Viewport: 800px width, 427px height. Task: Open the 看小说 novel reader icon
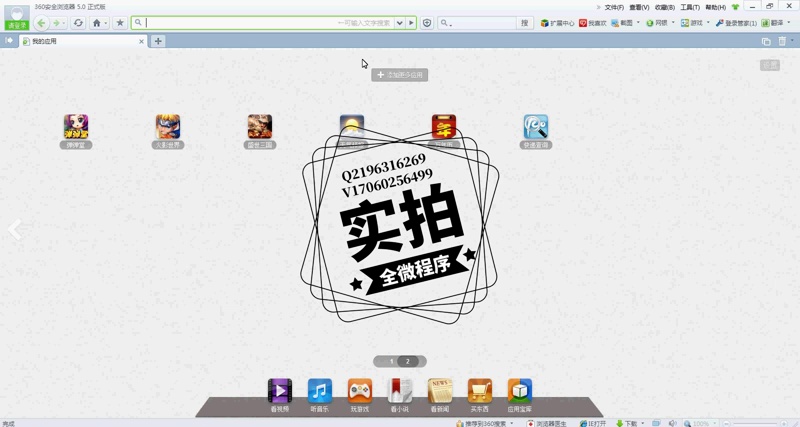click(400, 391)
